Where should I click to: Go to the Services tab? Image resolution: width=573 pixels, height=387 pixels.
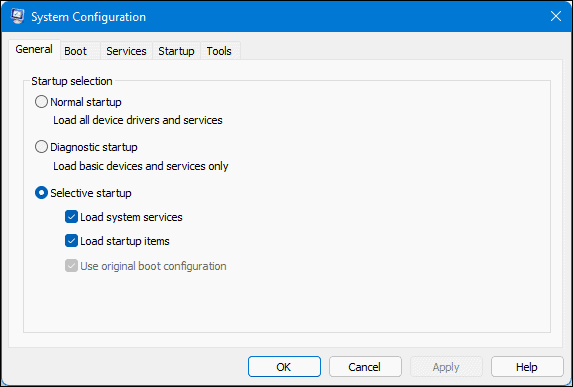[126, 51]
